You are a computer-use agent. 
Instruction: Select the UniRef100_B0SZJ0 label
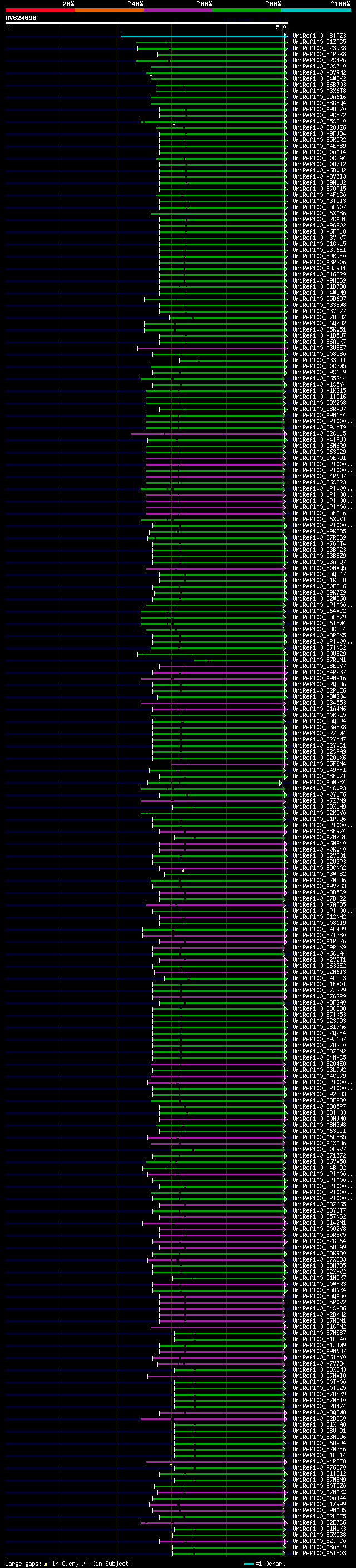319,66
